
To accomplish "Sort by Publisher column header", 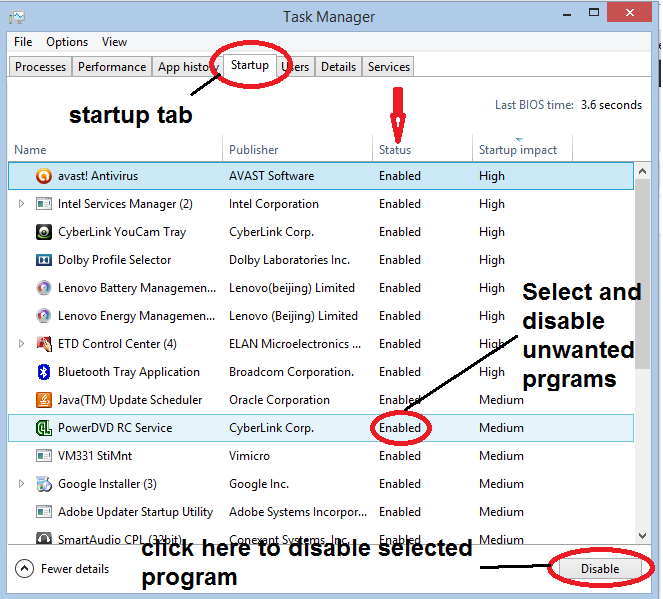I will coord(297,150).
